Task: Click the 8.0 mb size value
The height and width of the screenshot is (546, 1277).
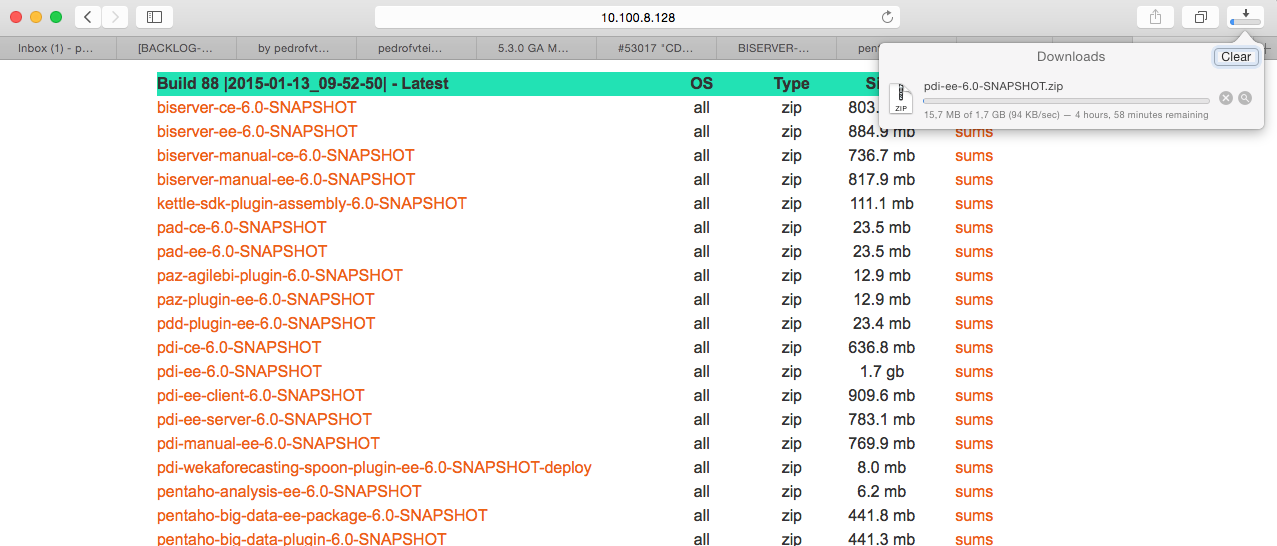Action: [882, 467]
